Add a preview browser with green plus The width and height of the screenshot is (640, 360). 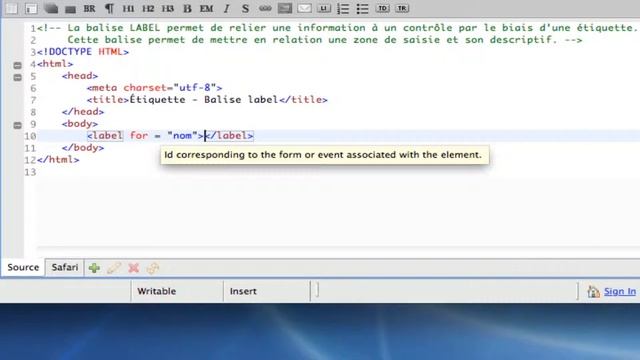click(94, 268)
